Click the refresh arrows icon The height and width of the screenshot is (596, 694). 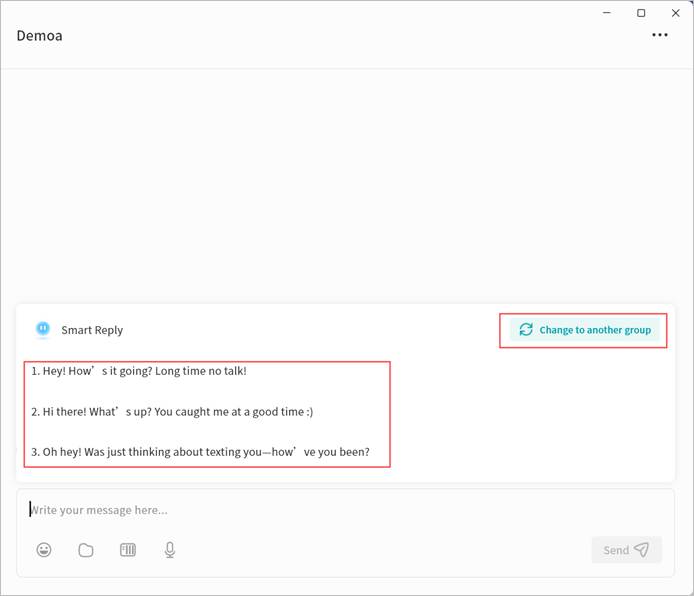click(x=526, y=330)
